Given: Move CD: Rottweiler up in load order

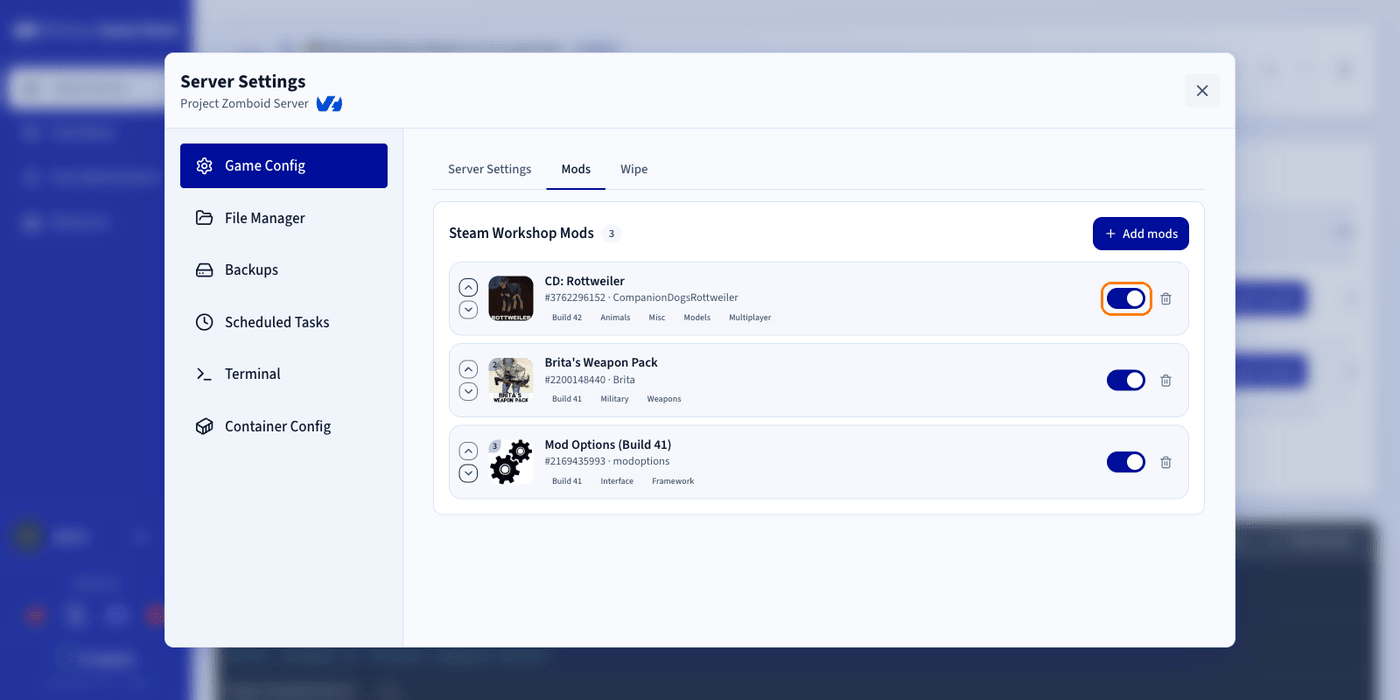Looking at the screenshot, I should click(x=468, y=287).
